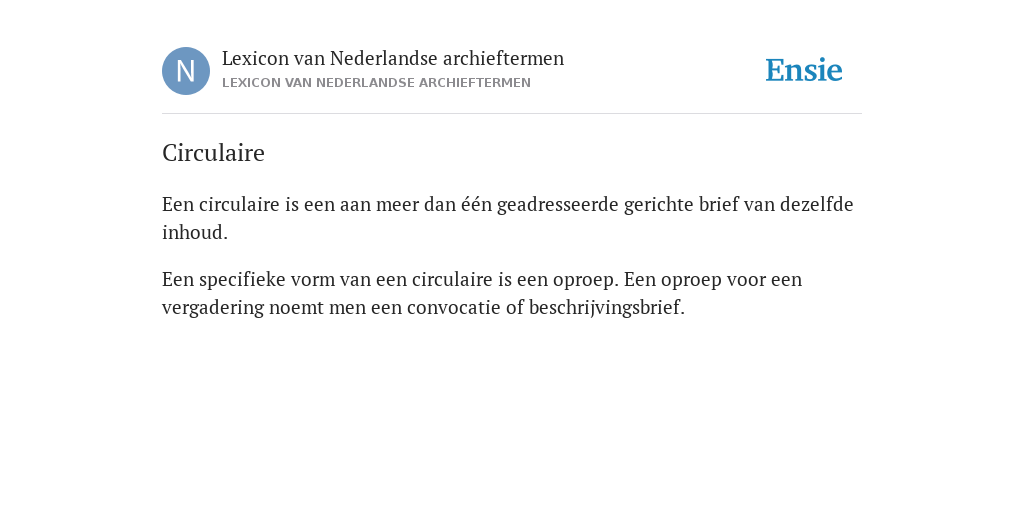Click the horizontal divider line below header
Screen dimensions: 1024x512
512,114
